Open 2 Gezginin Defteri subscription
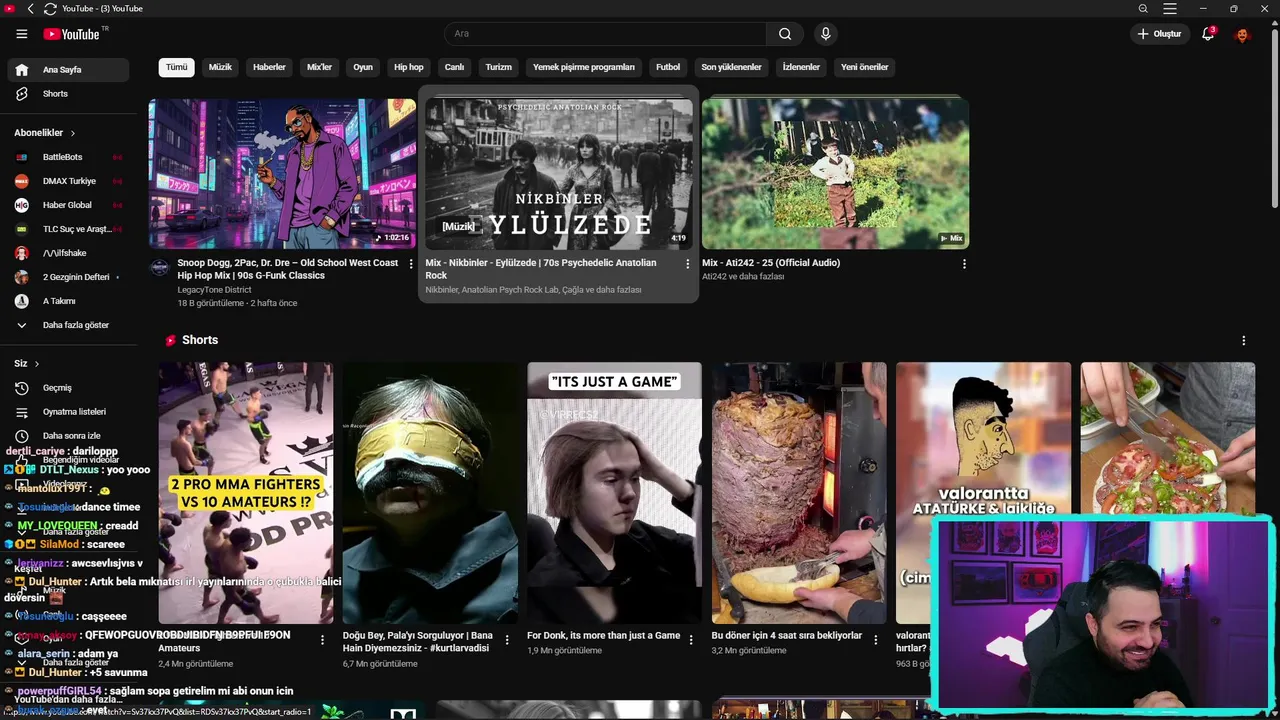Image resolution: width=1280 pixels, height=720 pixels. pyautogui.click(x=69, y=277)
